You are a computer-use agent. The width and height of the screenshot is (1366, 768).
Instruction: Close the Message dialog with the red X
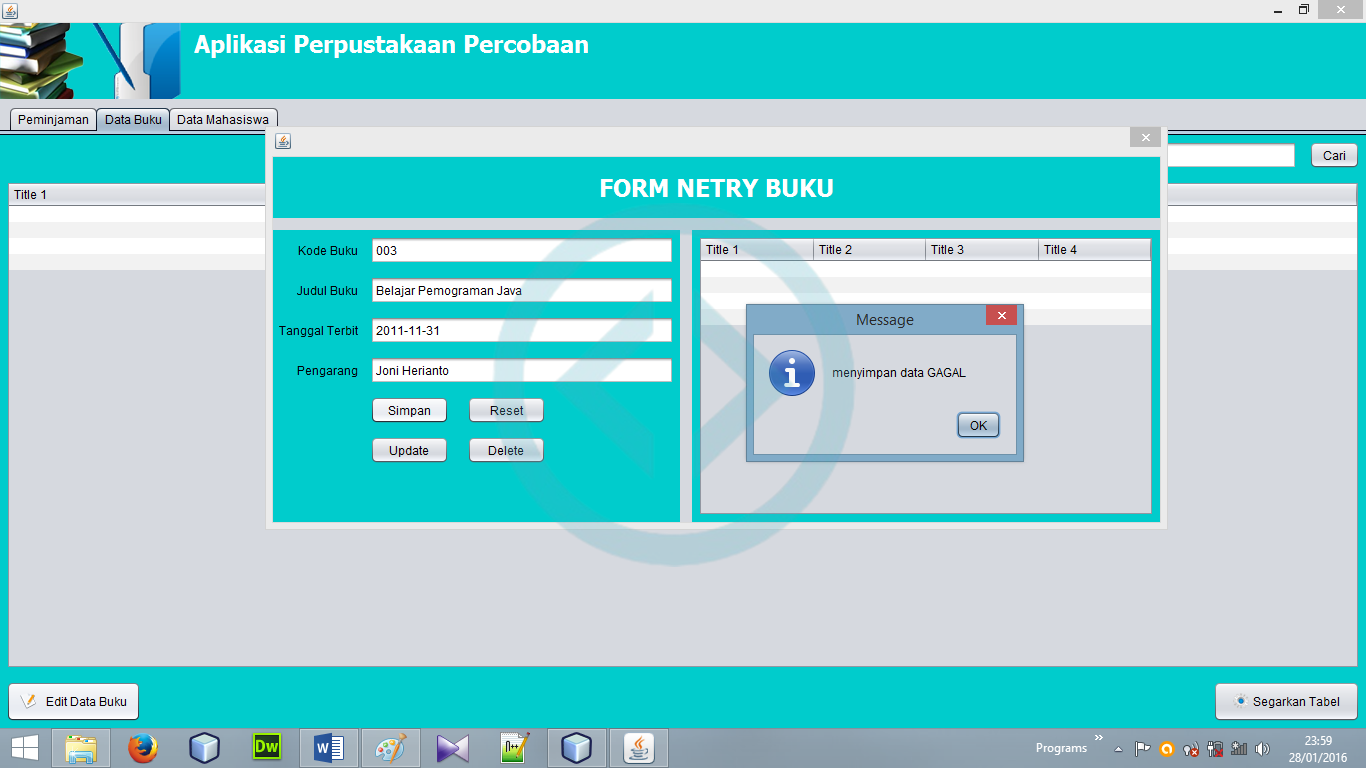(1001, 316)
